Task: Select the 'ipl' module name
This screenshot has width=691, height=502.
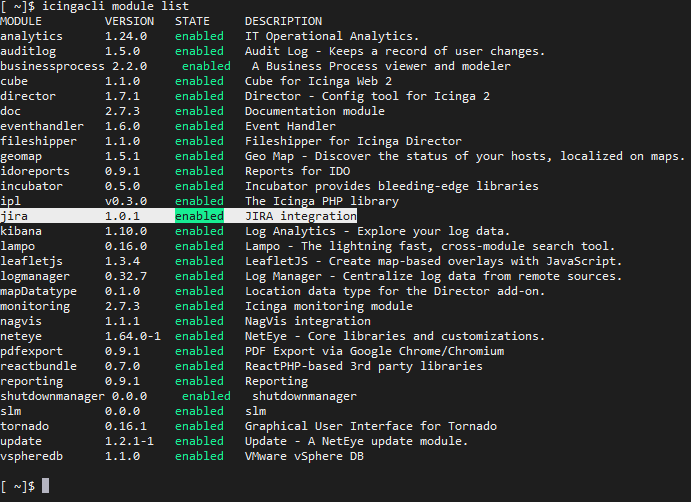Action: click(x=11, y=201)
